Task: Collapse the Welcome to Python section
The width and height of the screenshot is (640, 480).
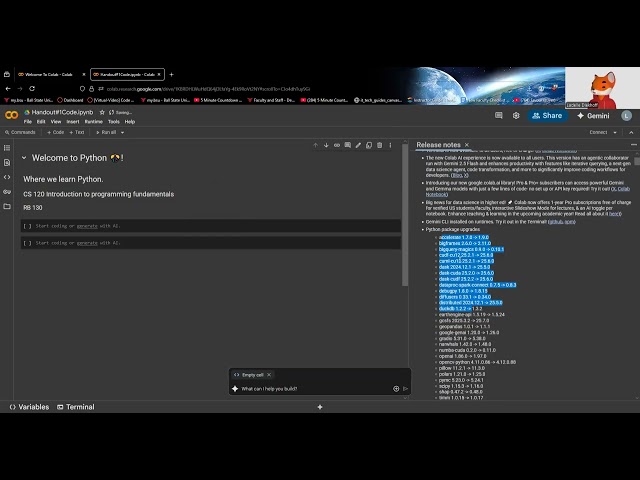Action: [24, 158]
